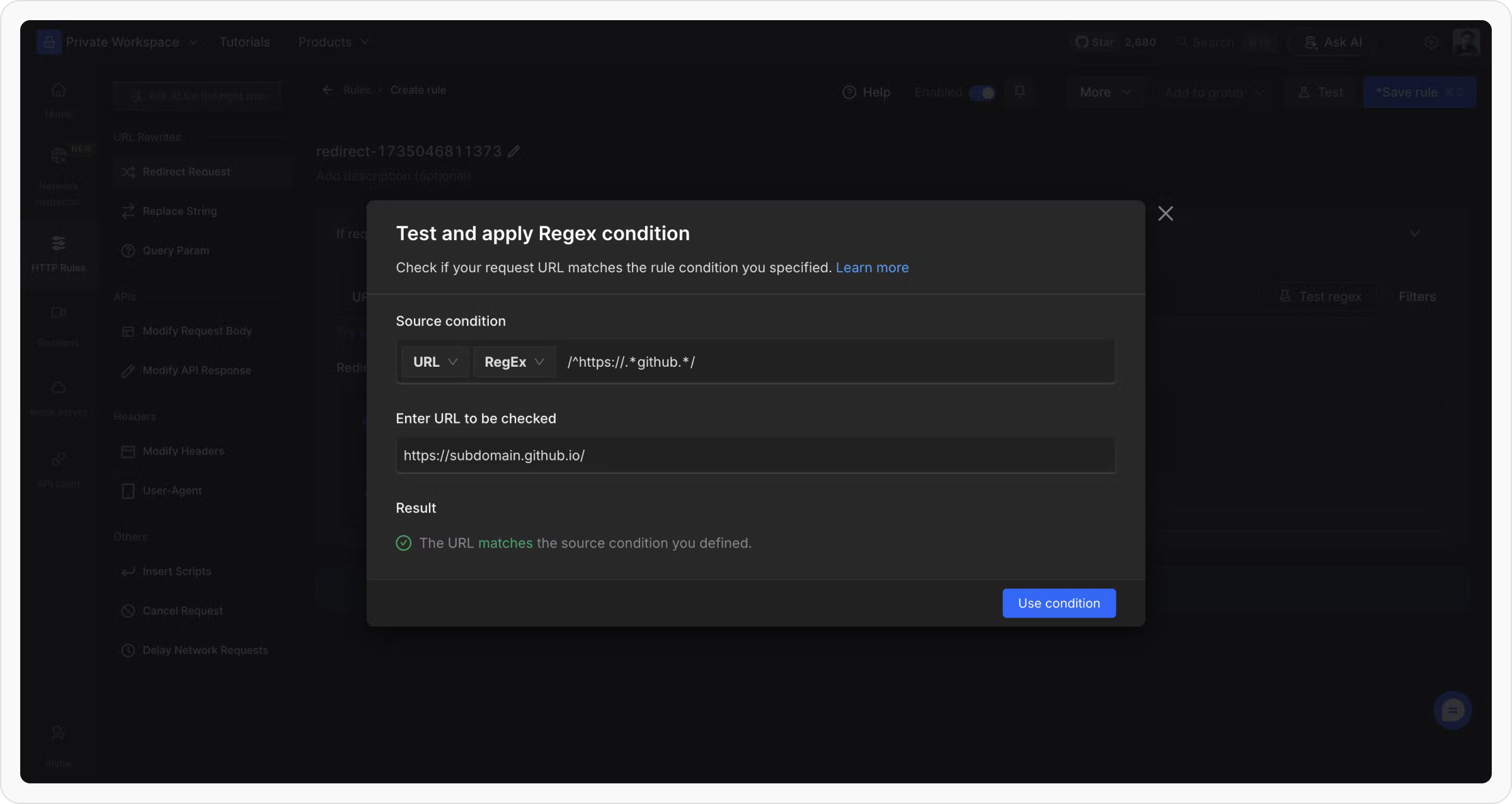
Task: Click the pin rule icon
Action: [1020, 92]
